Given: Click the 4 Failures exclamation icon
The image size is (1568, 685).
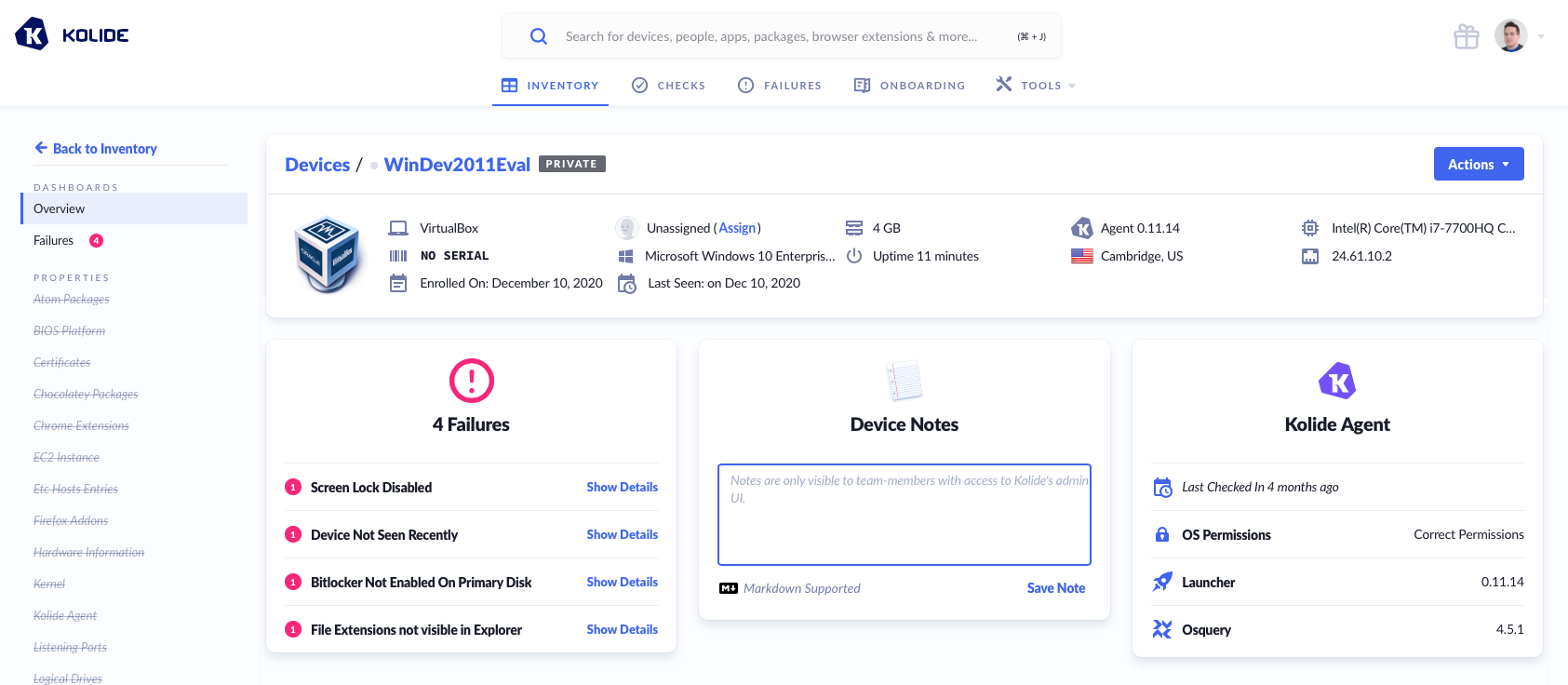Looking at the screenshot, I should (x=471, y=381).
